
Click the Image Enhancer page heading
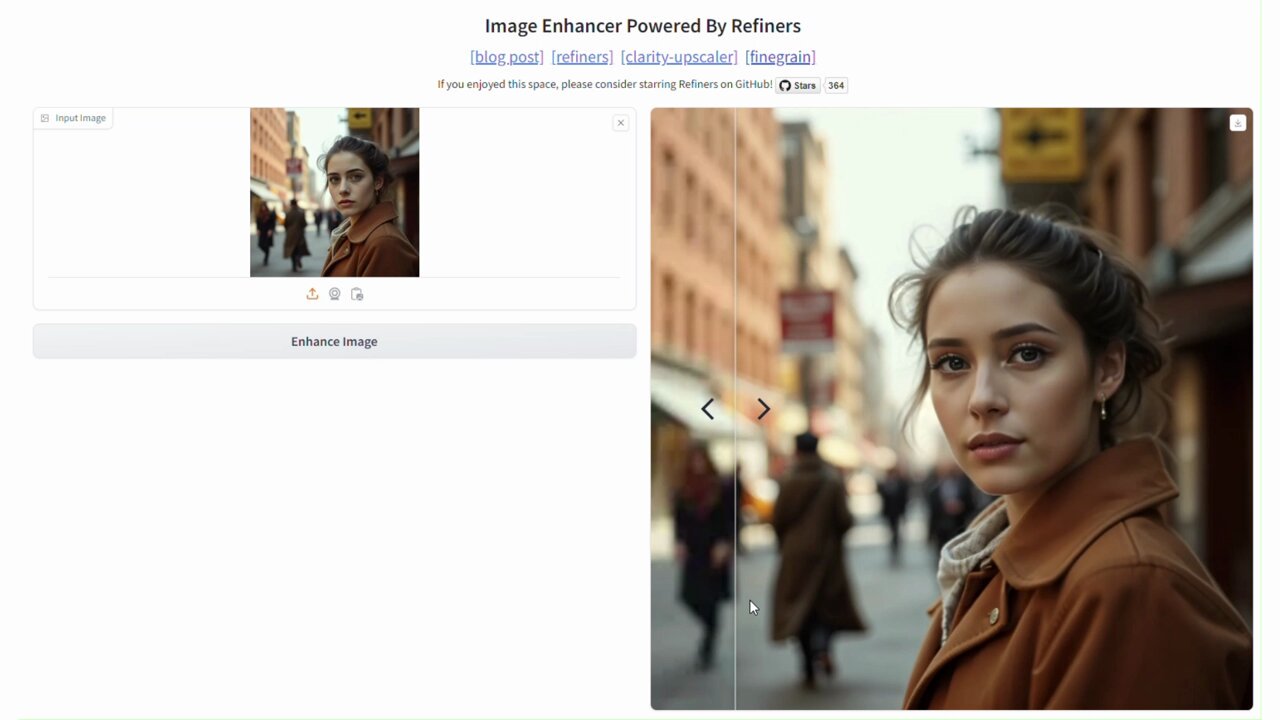642,26
